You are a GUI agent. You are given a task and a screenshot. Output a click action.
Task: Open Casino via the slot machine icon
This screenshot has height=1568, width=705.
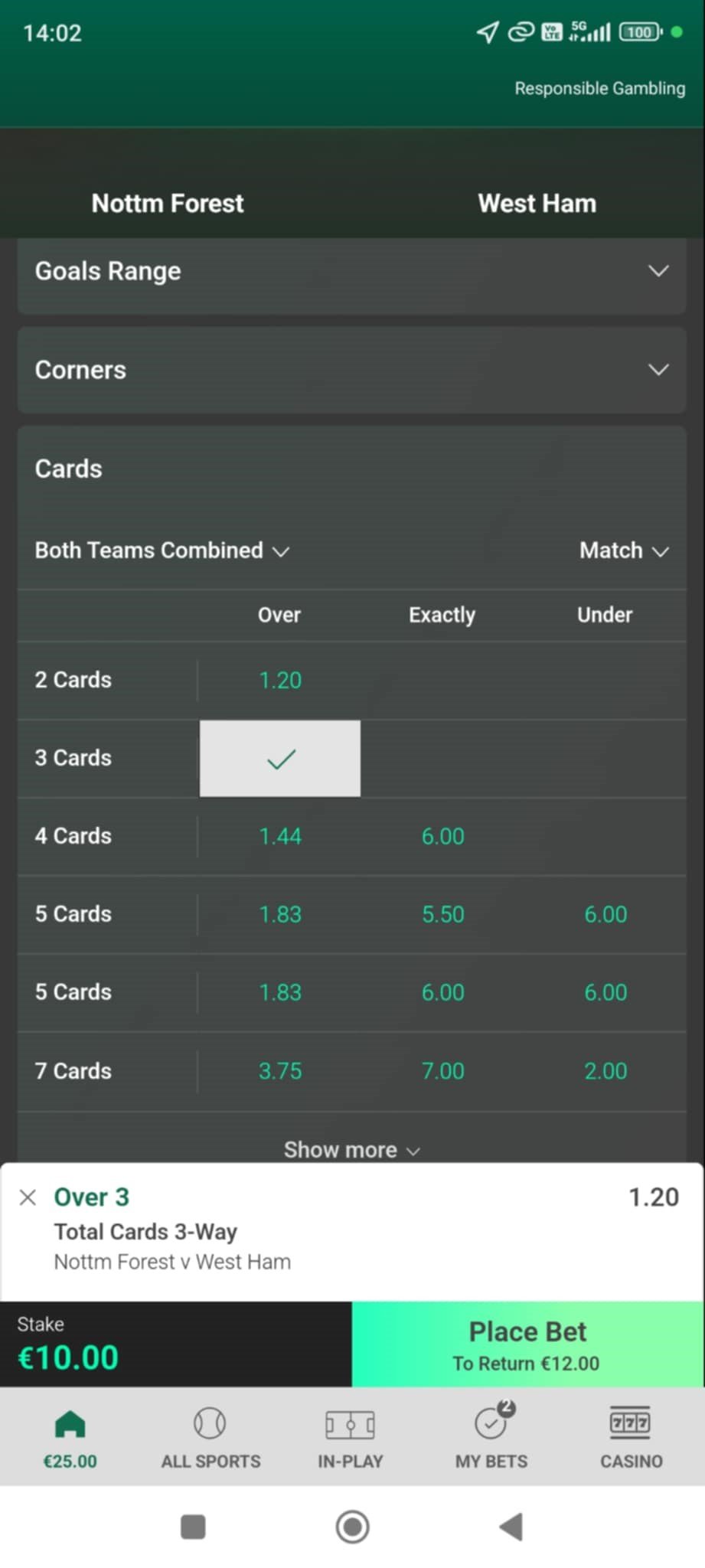tap(631, 1439)
